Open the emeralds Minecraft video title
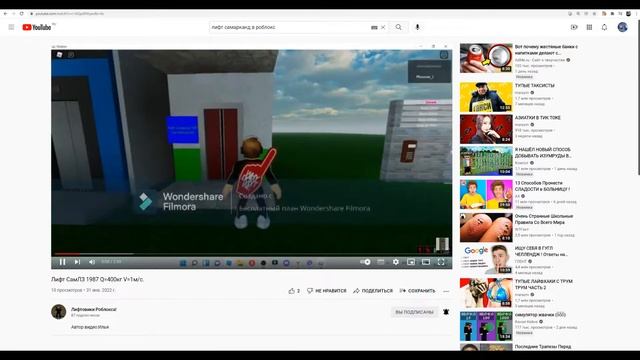Image resolution: width=640 pixels, height=360 pixels. pyautogui.click(x=543, y=153)
